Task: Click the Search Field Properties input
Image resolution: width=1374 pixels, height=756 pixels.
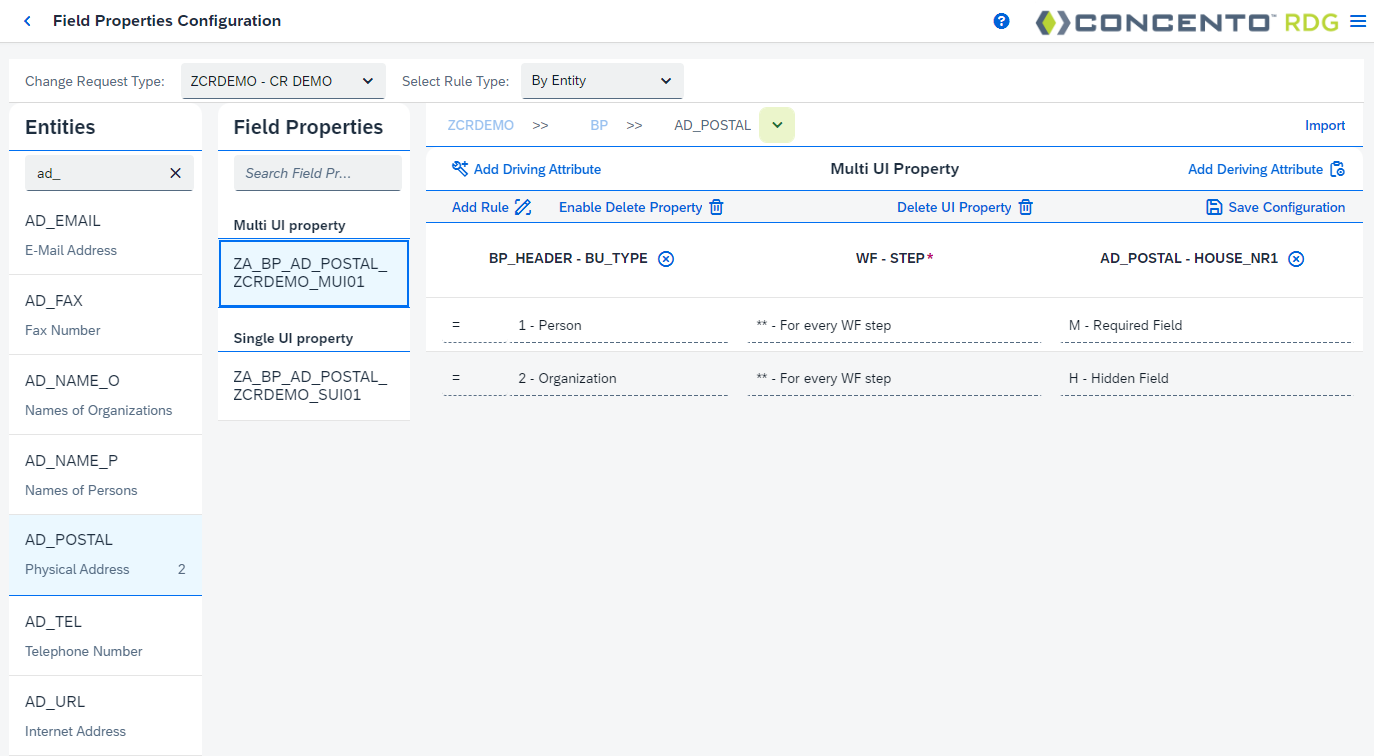Action: coord(318,173)
